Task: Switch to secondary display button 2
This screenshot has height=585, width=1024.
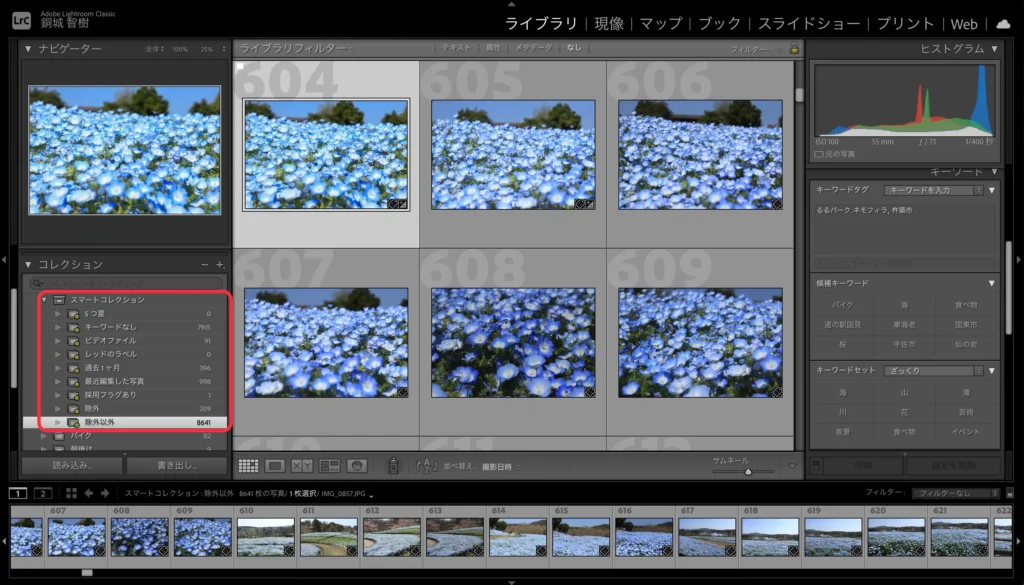Action: coord(43,493)
